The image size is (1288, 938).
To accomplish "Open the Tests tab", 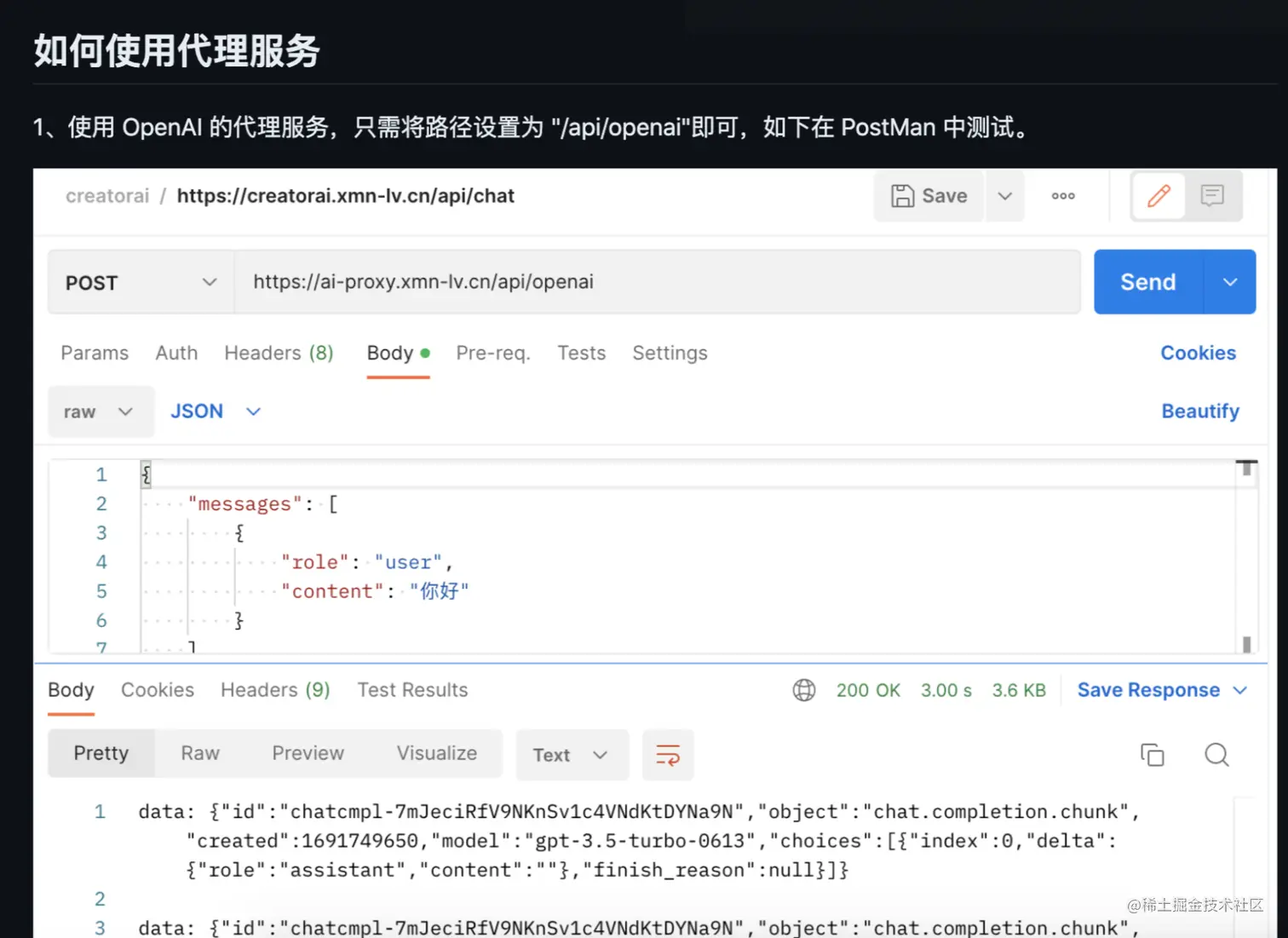I will pyautogui.click(x=582, y=353).
